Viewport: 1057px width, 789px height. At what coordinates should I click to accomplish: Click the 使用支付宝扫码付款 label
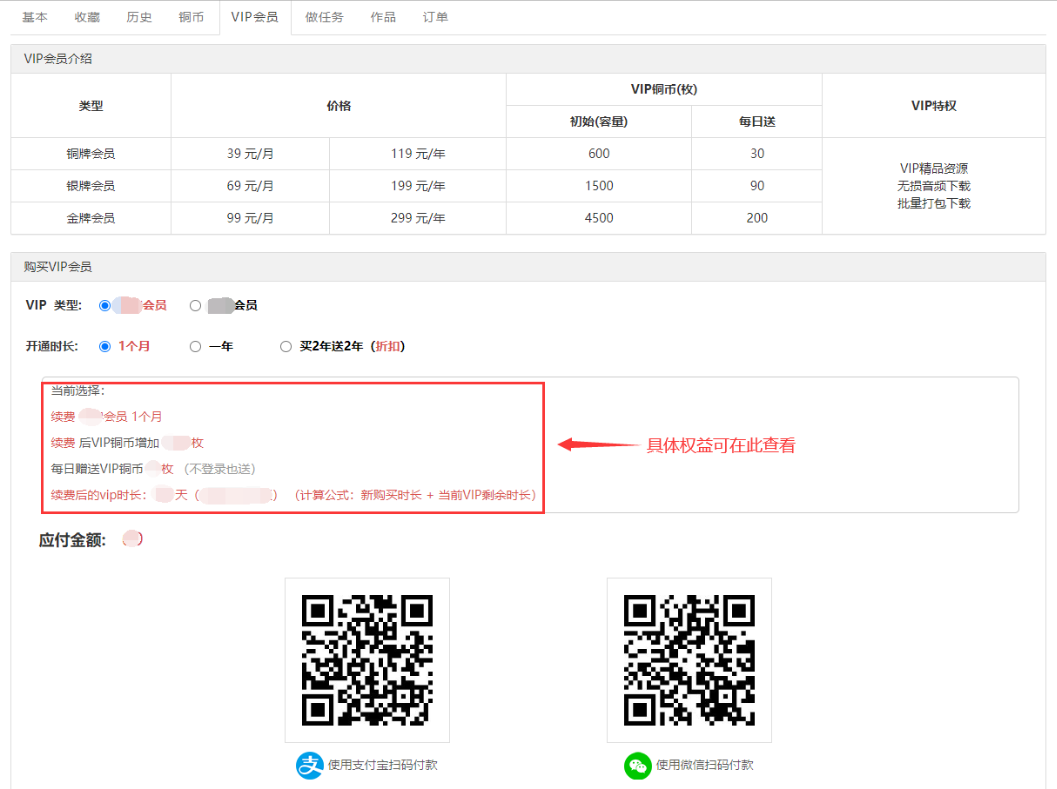point(383,765)
